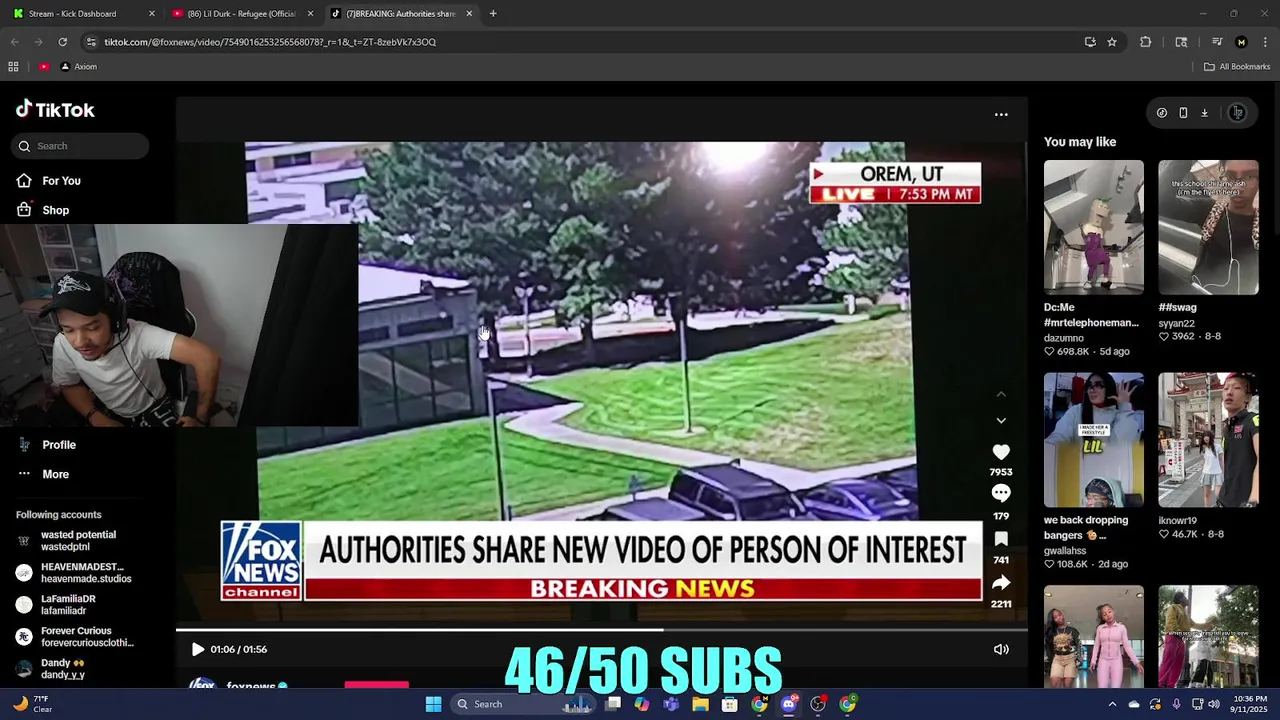Click the phone app icon in top pill
1280x720 pixels.
pos(1183,113)
